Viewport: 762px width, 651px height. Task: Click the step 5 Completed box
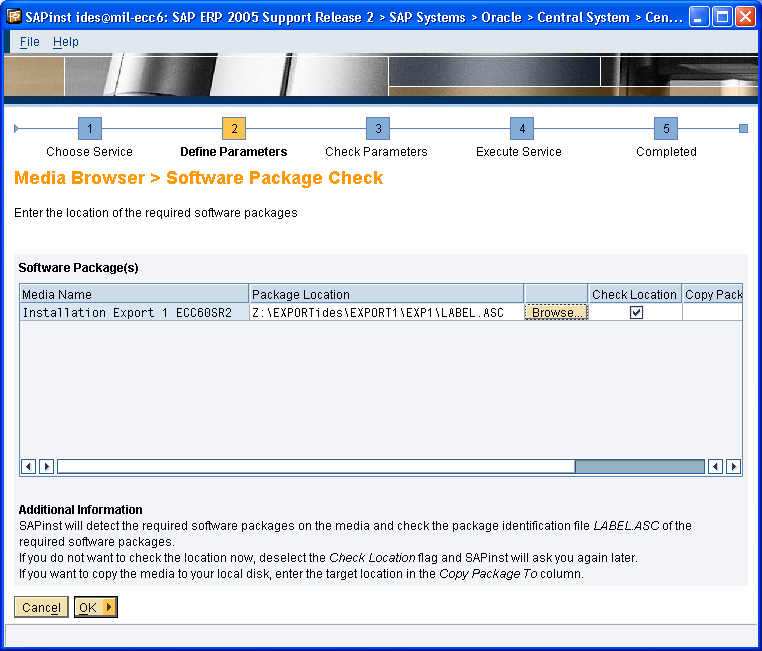click(x=666, y=129)
